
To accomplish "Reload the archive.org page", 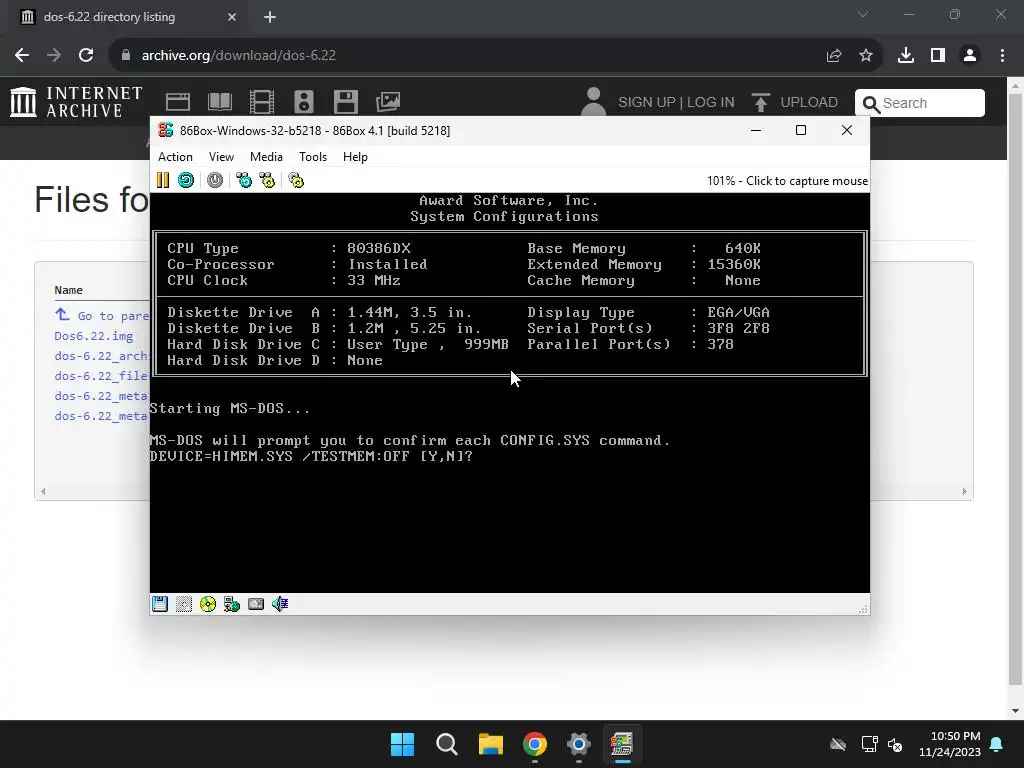I will (86, 56).
